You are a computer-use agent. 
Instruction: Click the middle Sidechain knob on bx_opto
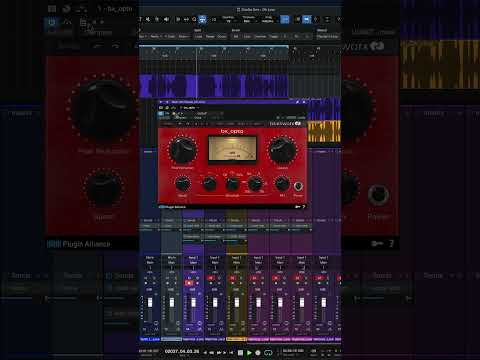pos(232,184)
